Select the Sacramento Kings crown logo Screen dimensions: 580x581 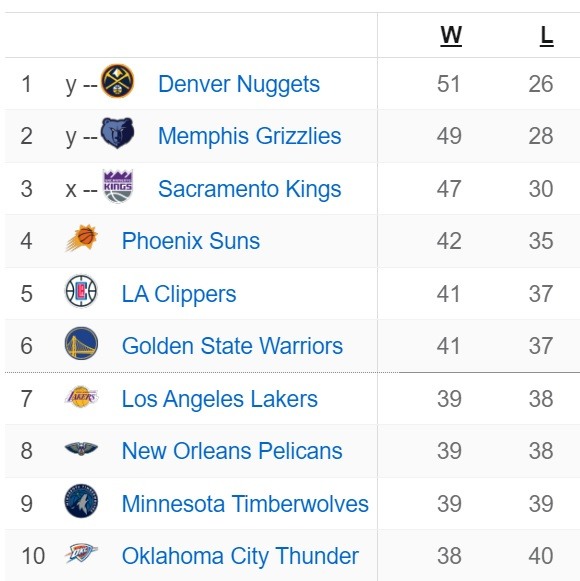point(117,186)
